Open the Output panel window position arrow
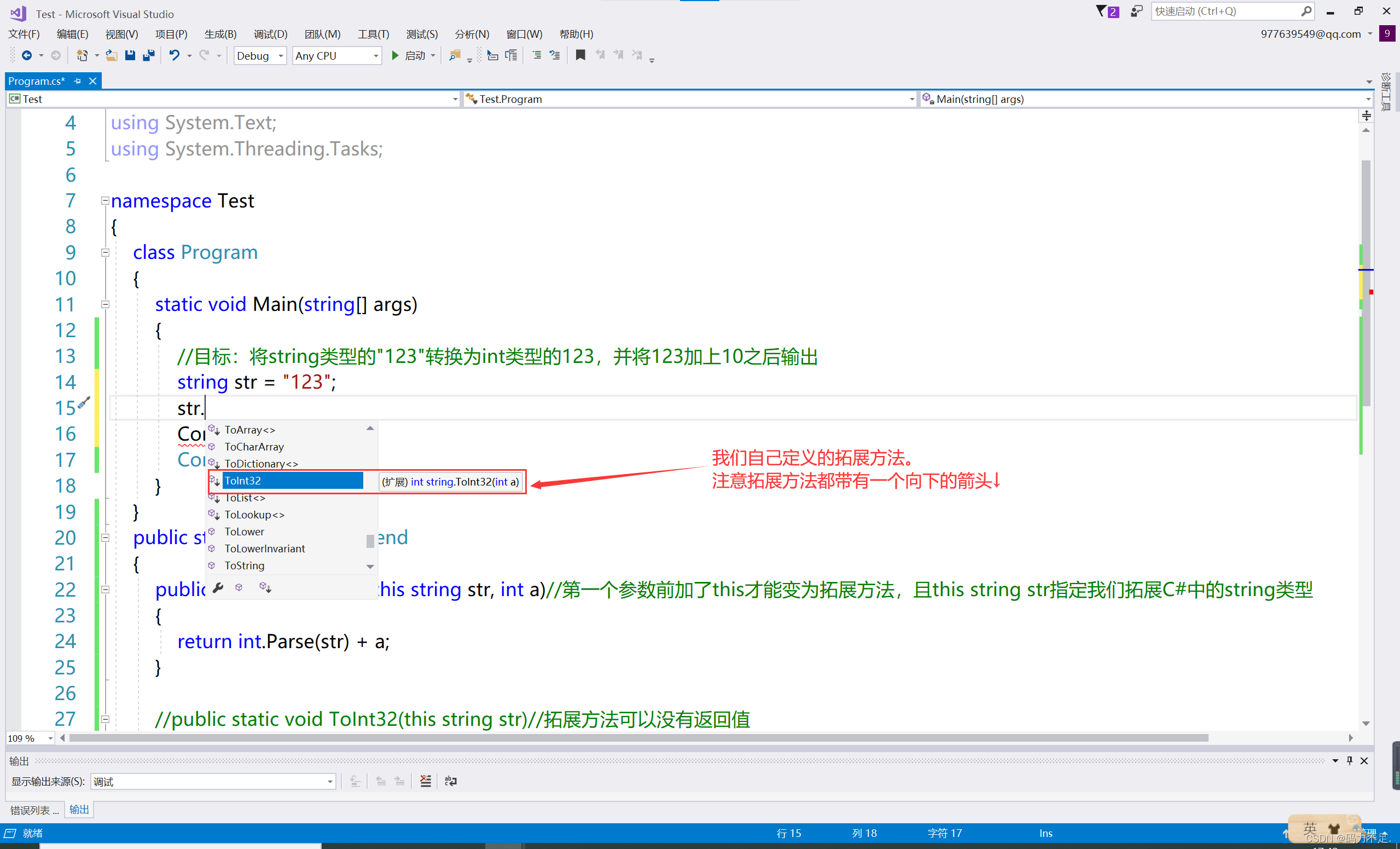1400x849 pixels. pos(1335,760)
